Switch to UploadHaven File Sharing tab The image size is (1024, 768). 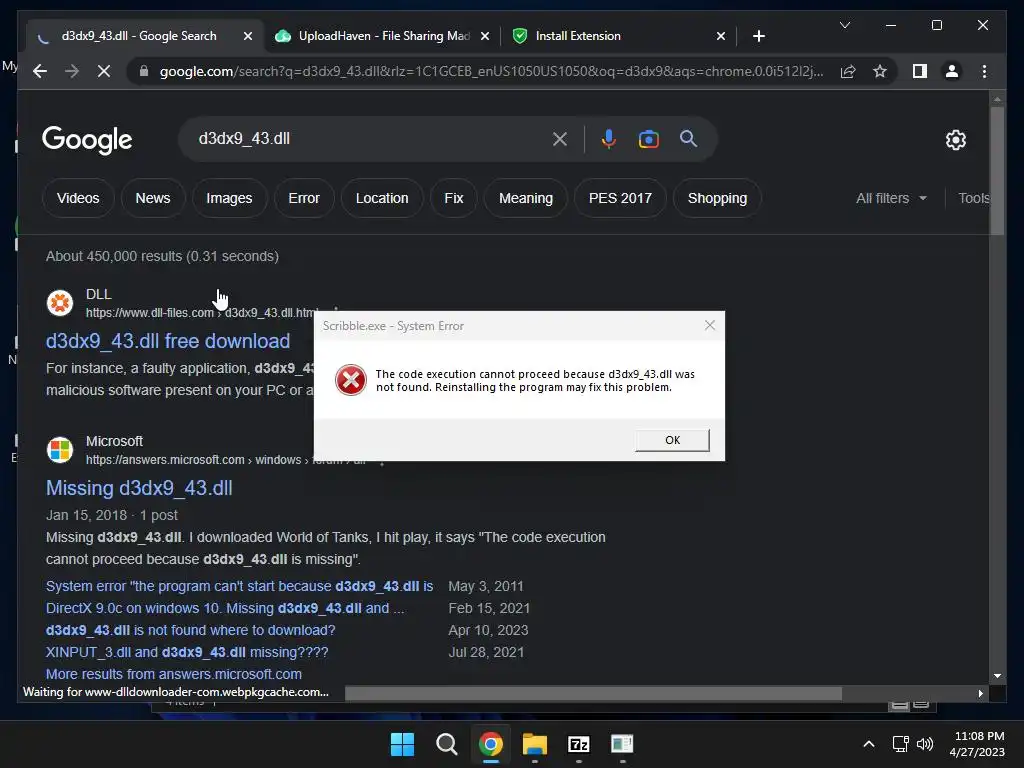(x=383, y=36)
